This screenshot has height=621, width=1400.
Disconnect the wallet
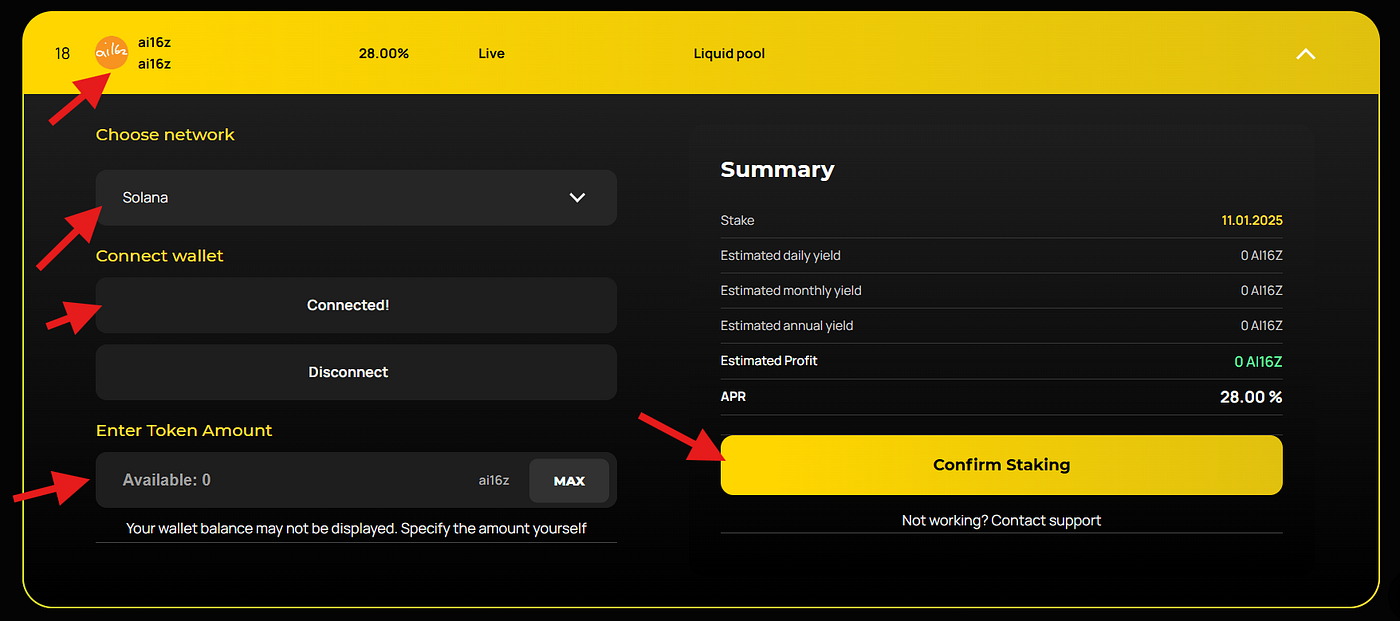point(356,372)
